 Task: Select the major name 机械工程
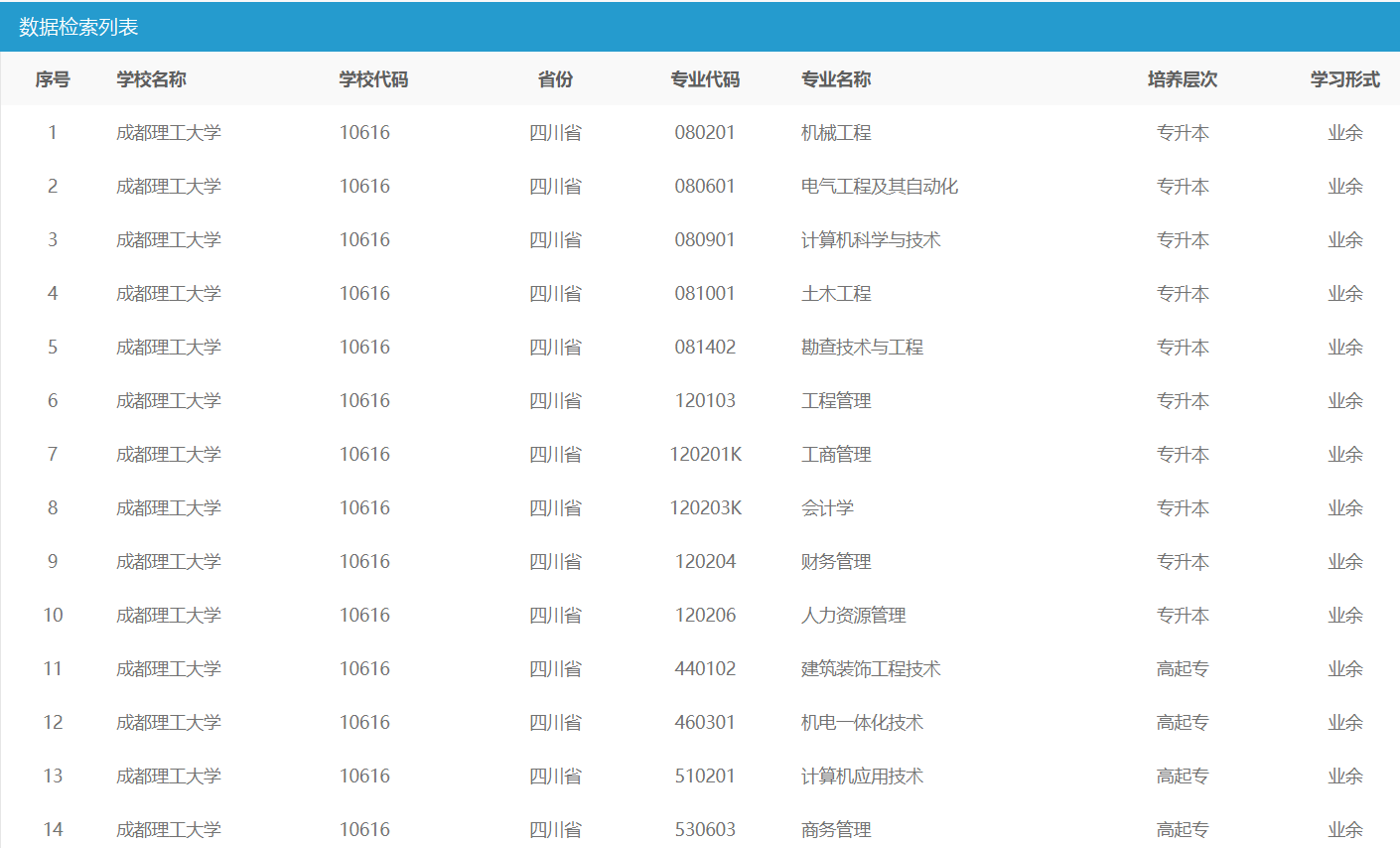pos(836,133)
